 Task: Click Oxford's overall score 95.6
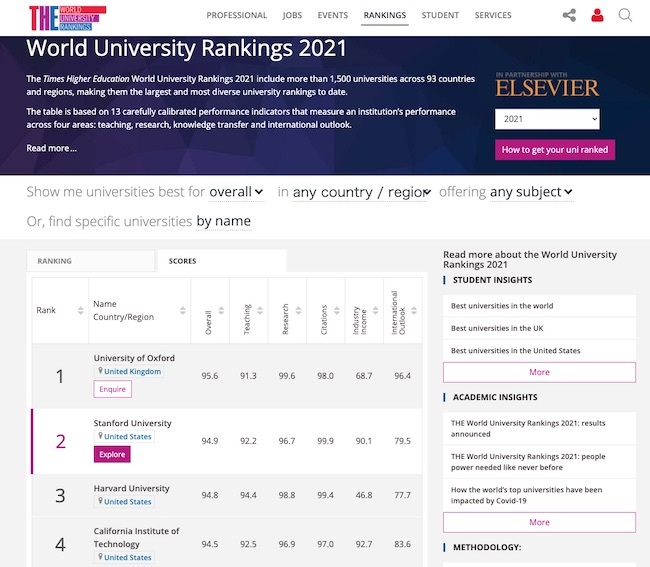pos(210,376)
